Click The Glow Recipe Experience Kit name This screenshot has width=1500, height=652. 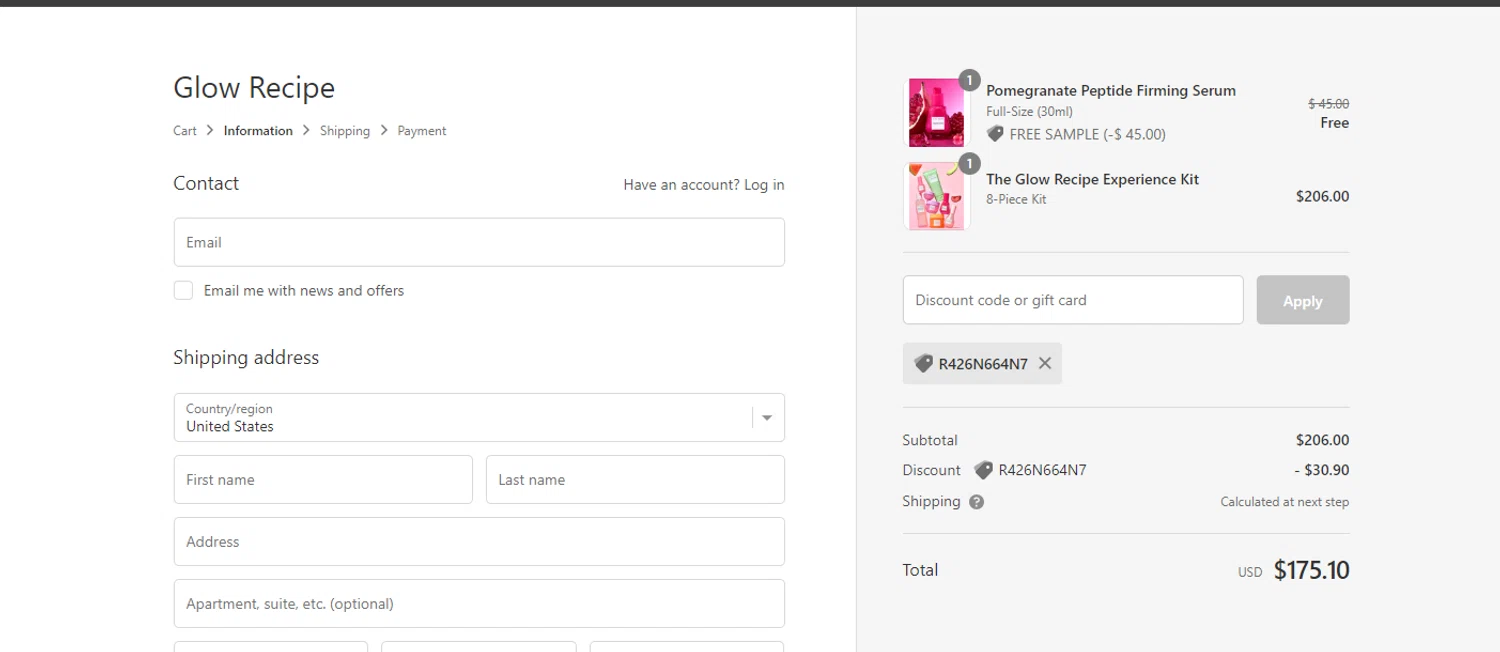tap(1092, 180)
